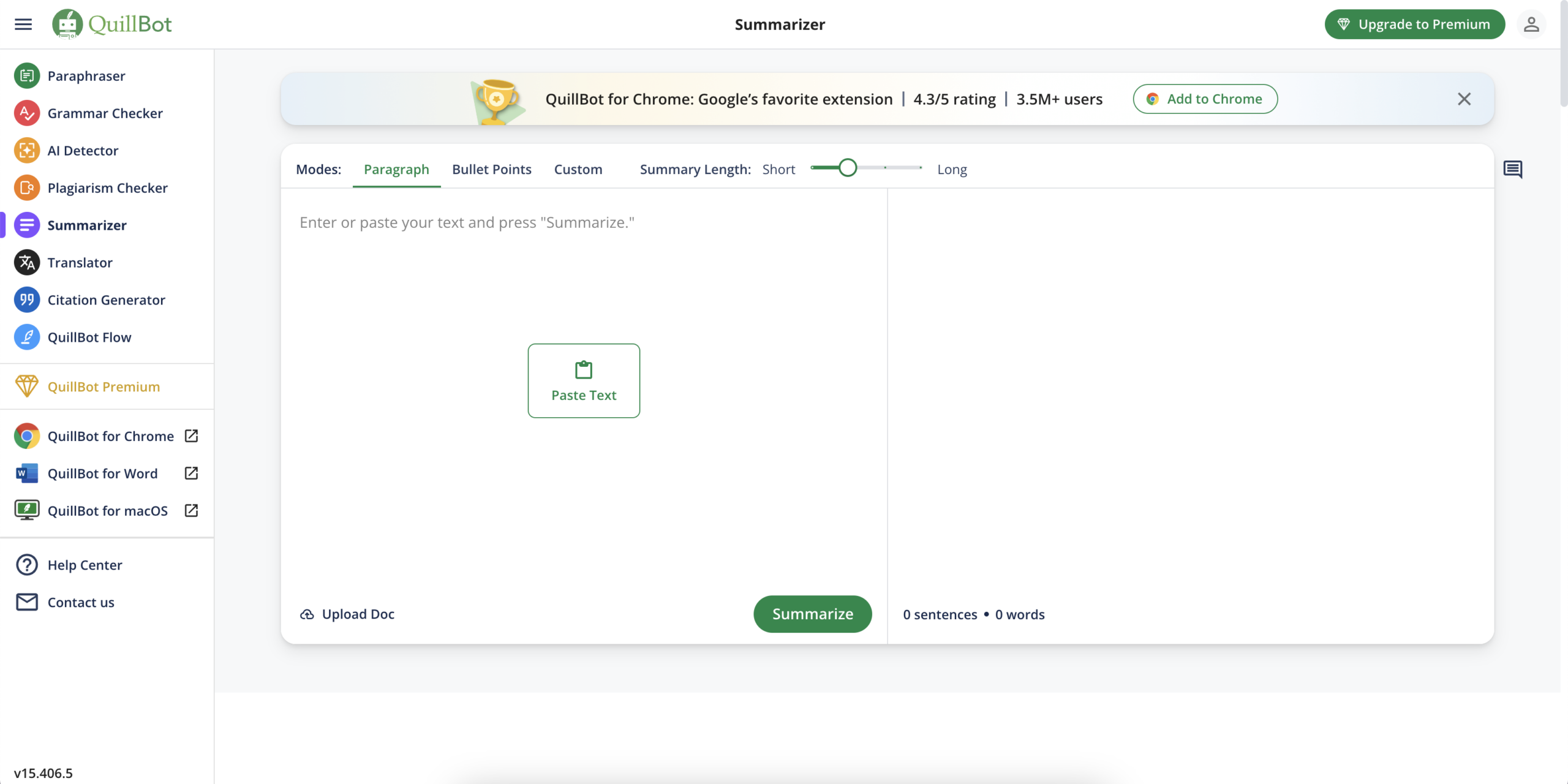The height and width of the screenshot is (784, 1568).
Task: Open Paraphraser from the sidebar
Action: tap(86, 76)
